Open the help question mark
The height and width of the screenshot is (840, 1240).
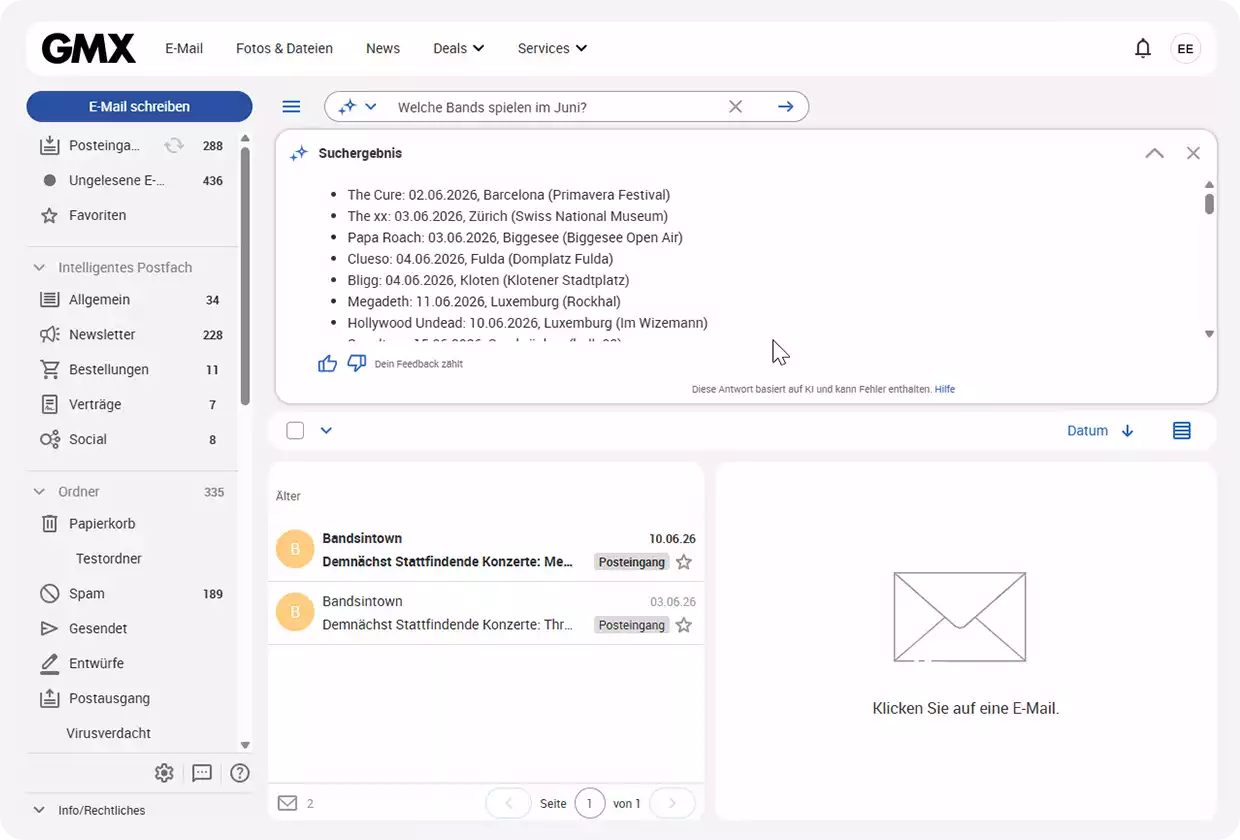click(x=240, y=773)
